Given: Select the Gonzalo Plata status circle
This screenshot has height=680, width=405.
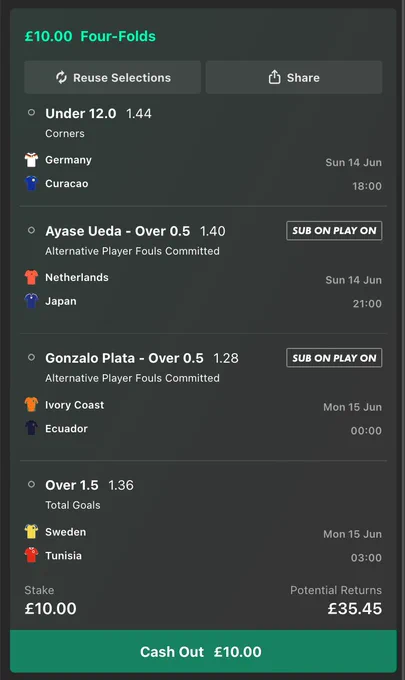Looking at the screenshot, I should (x=31, y=357).
